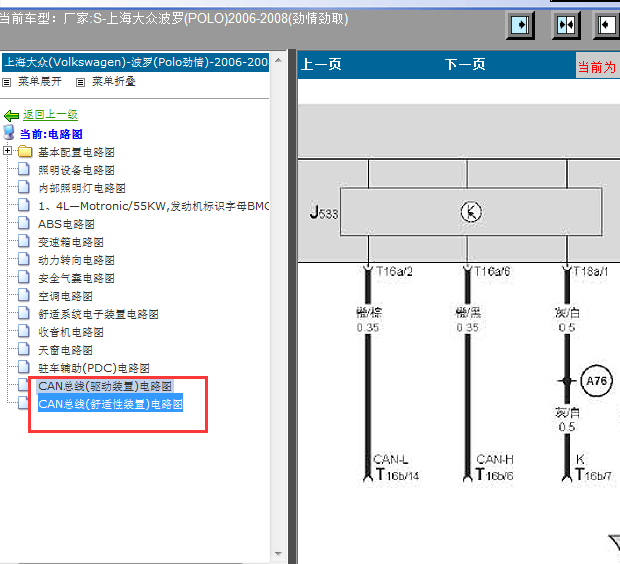
Task: Open CAN总线(驱动装置)电路图 diagram
Action: pyautogui.click(x=105, y=386)
